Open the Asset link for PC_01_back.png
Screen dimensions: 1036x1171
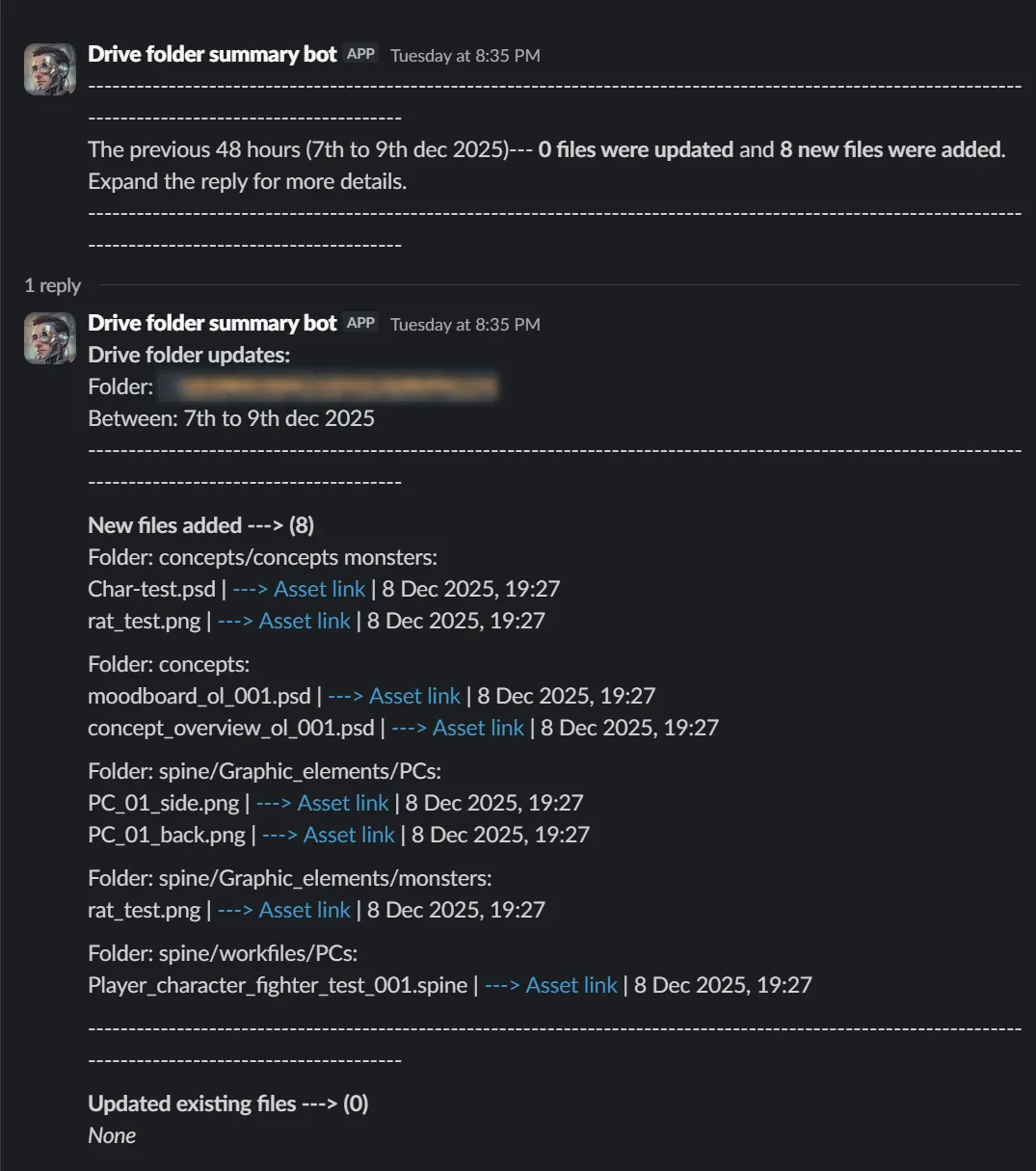pyautogui.click(x=349, y=835)
